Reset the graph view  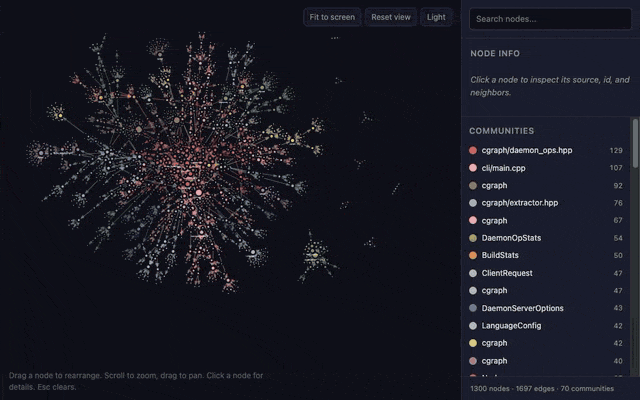click(391, 17)
